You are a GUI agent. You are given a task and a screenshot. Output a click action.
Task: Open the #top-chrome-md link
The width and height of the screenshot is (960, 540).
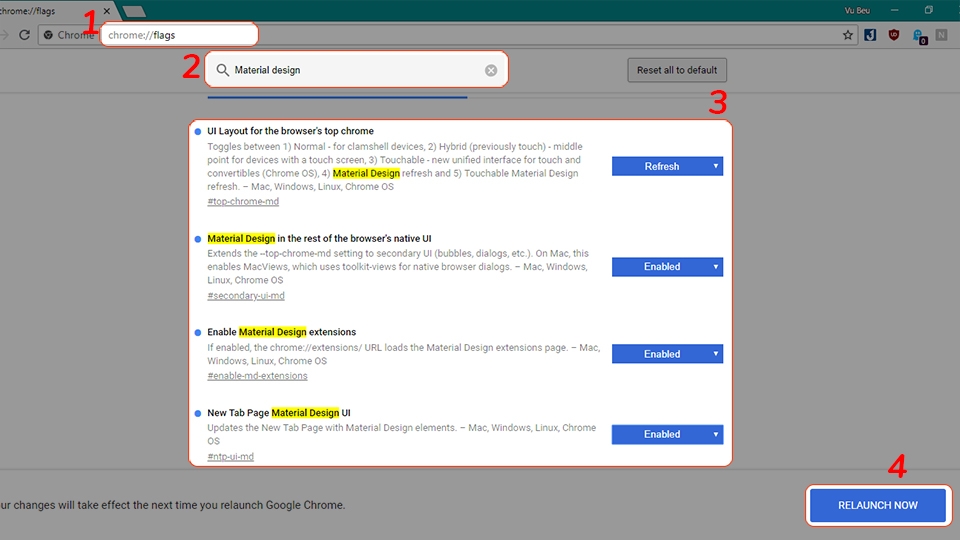[243, 201]
